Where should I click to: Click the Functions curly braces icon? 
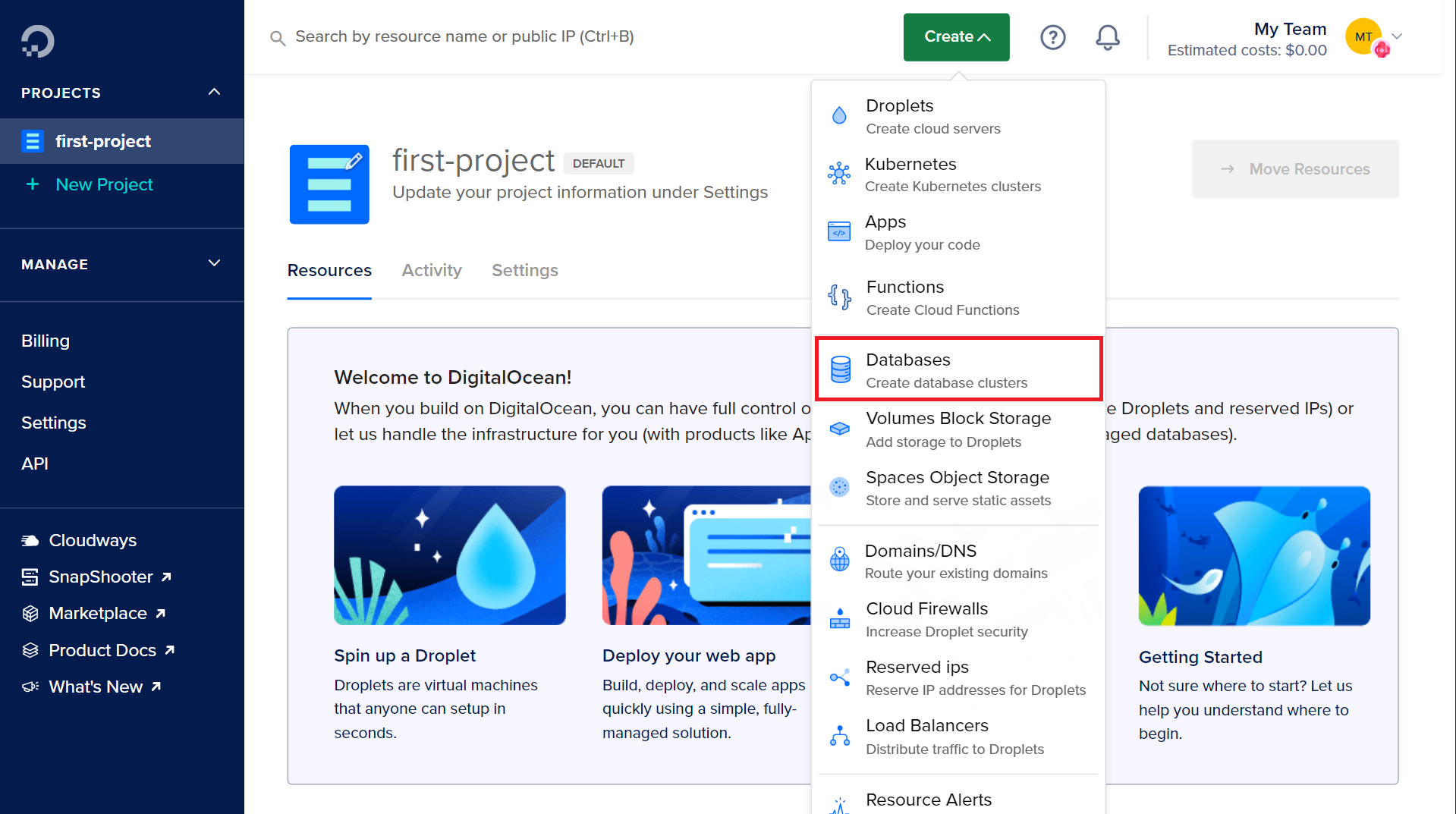click(x=839, y=297)
